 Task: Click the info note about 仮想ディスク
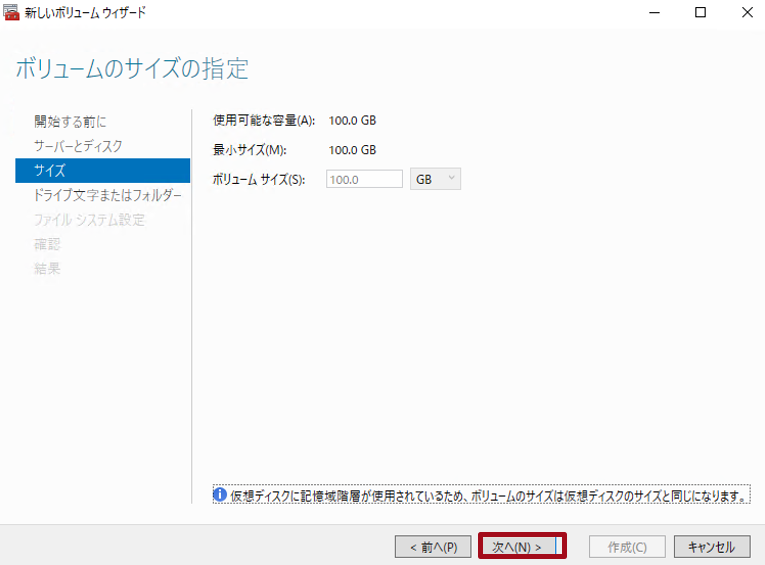tap(482, 494)
